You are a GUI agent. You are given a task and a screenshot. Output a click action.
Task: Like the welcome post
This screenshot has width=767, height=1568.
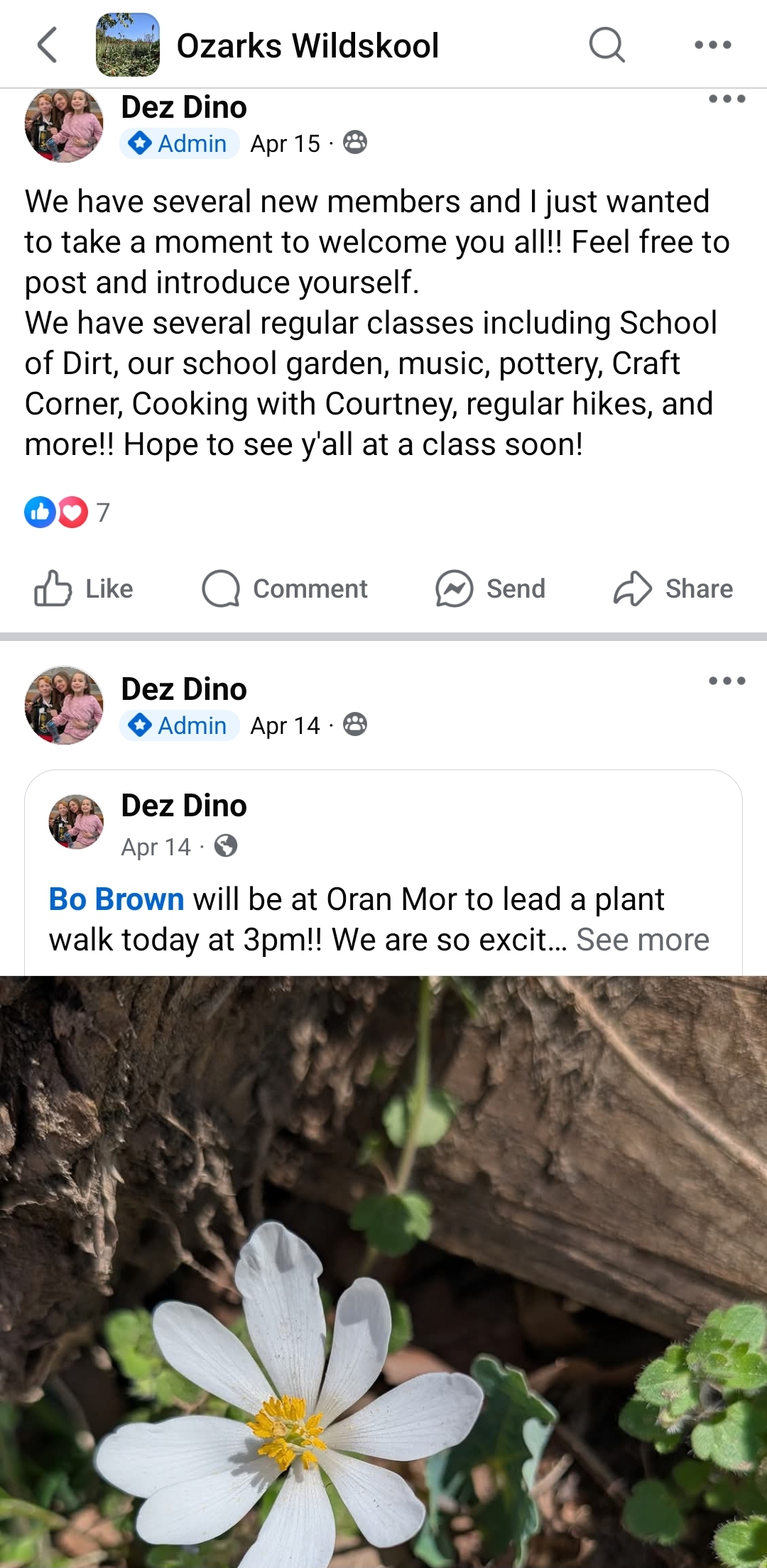(x=84, y=588)
